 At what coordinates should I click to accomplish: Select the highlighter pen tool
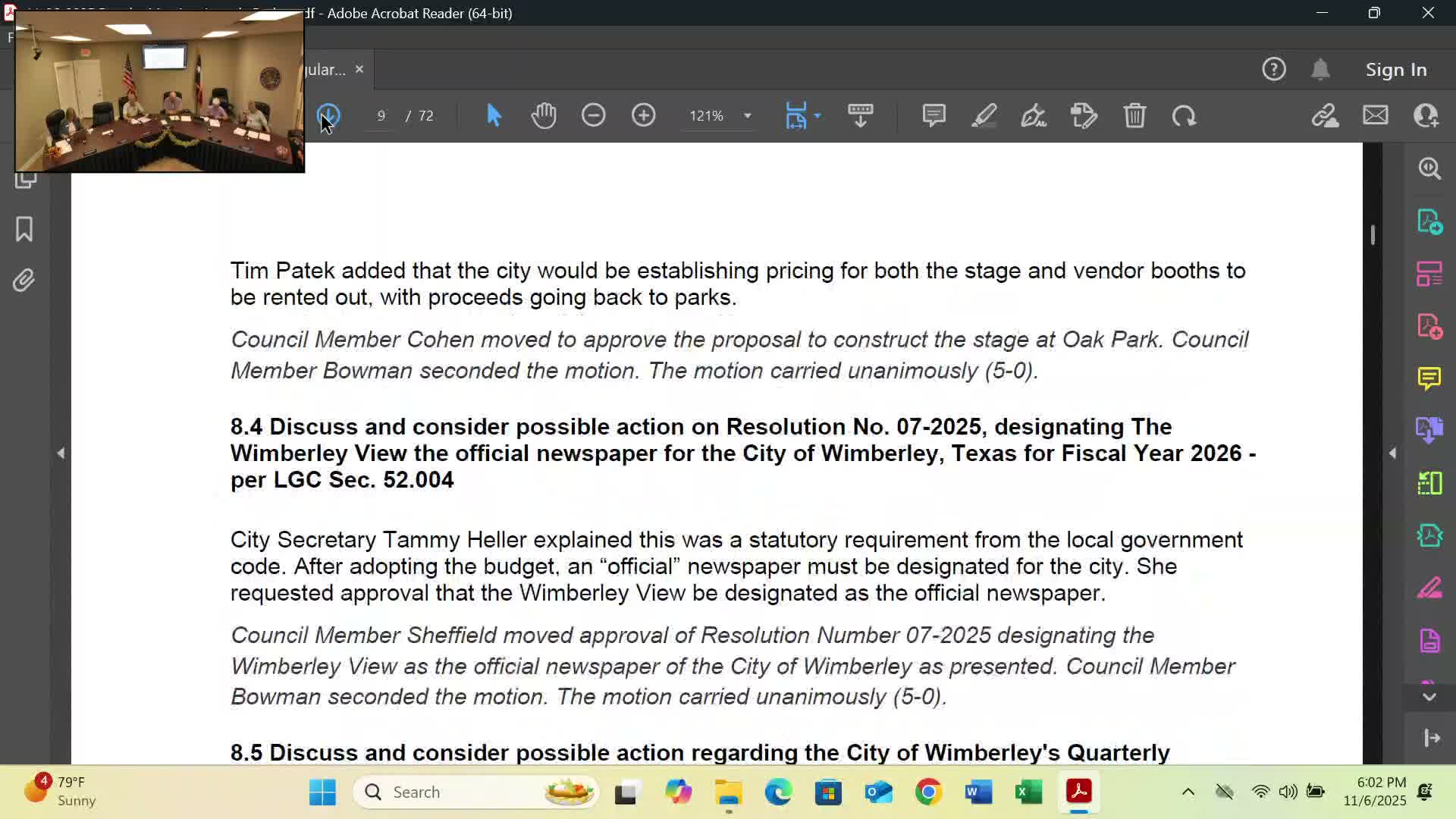coord(984,115)
